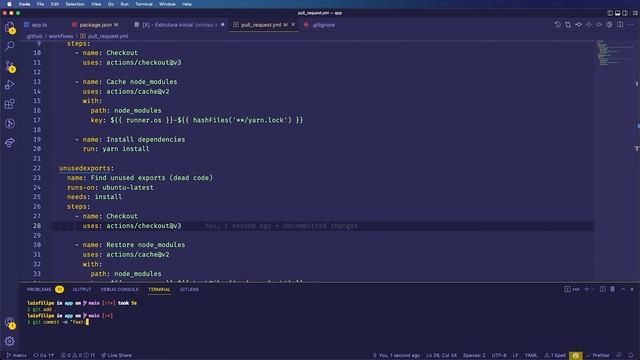This screenshot has width=640, height=360.
Task: Open the DEBUG CONSOLE panel tab
Action: click(x=120, y=289)
